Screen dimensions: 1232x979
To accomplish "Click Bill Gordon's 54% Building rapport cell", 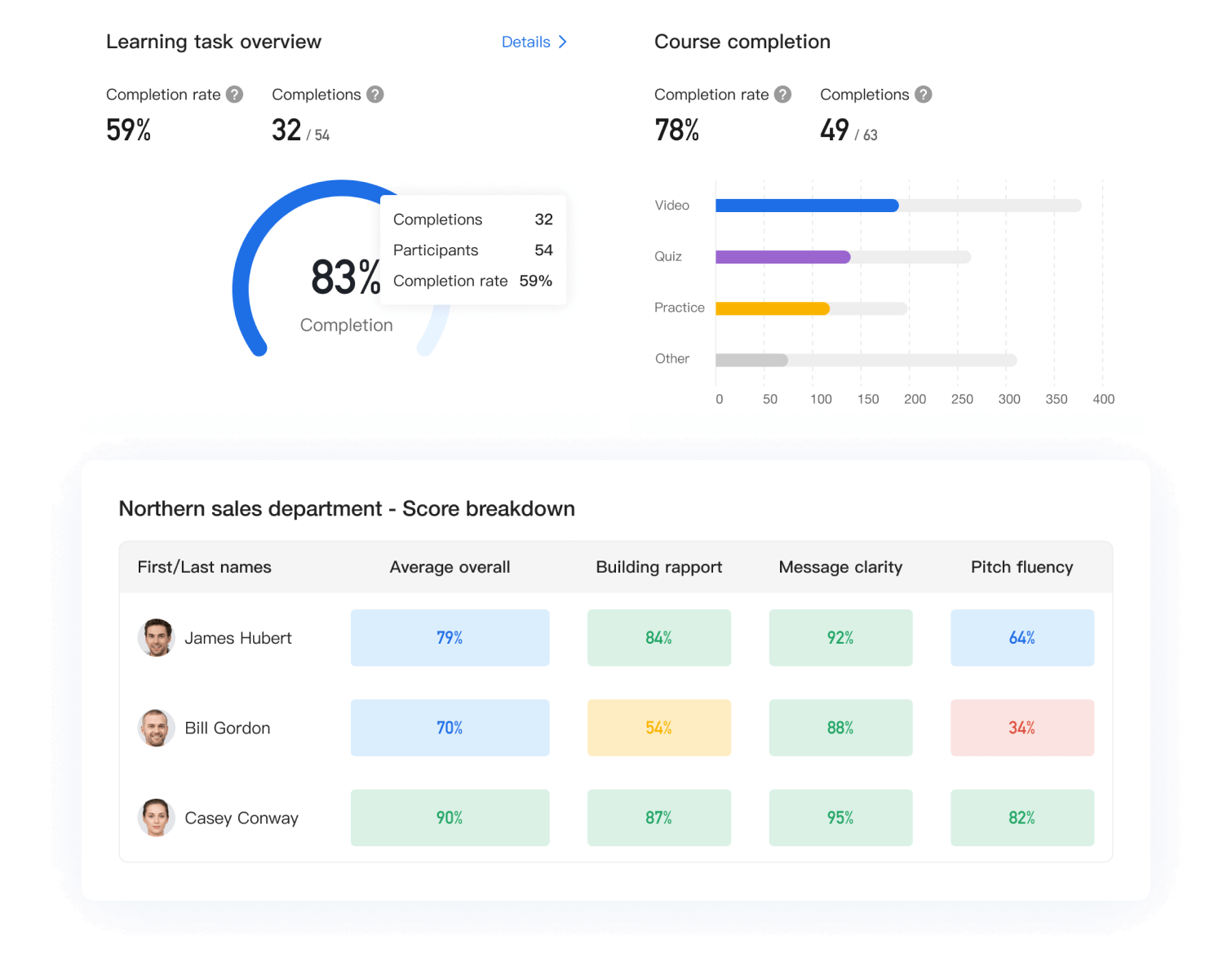I will [x=658, y=728].
